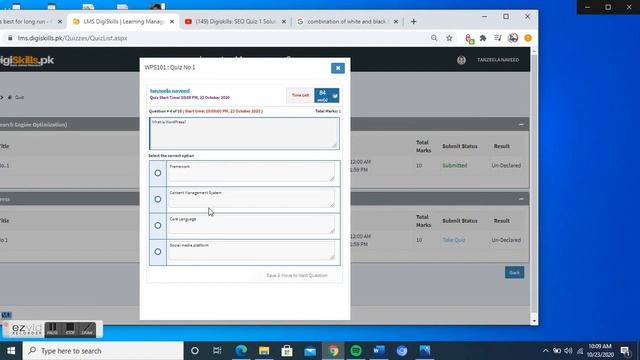The width and height of the screenshot is (640, 360).
Task: Open the notification center
Action: [x=626, y=351]
